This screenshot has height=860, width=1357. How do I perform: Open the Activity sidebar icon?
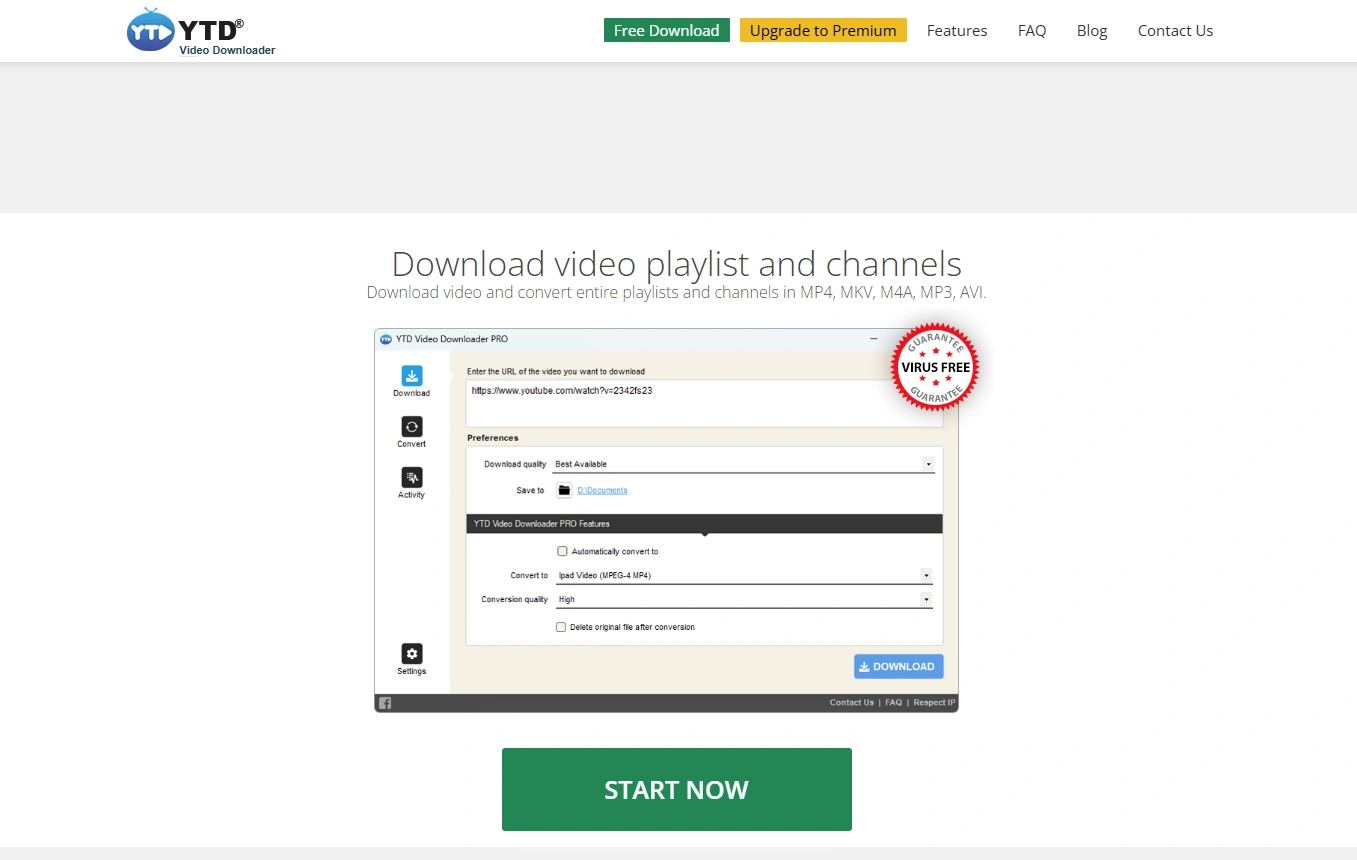coord(412,477)
